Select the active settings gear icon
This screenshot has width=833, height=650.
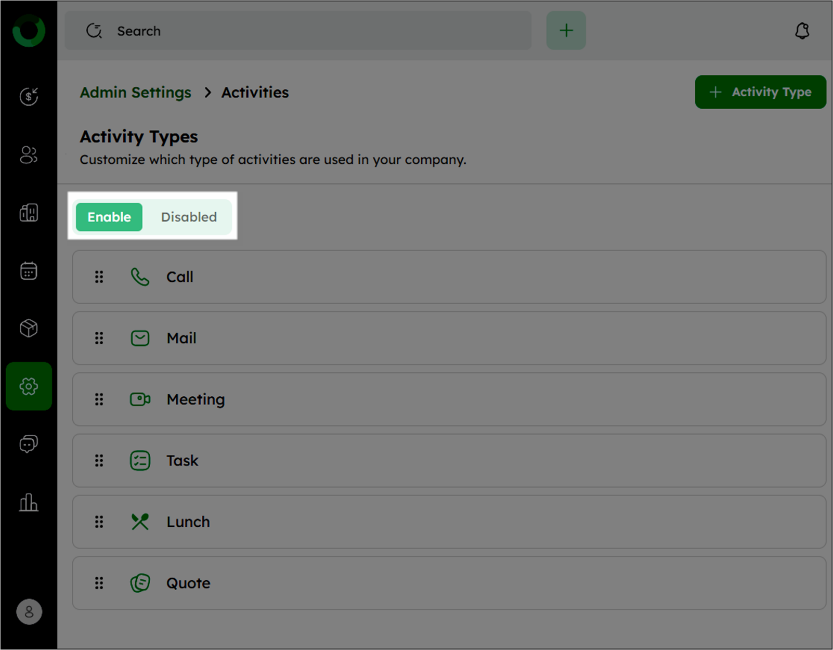29,386
